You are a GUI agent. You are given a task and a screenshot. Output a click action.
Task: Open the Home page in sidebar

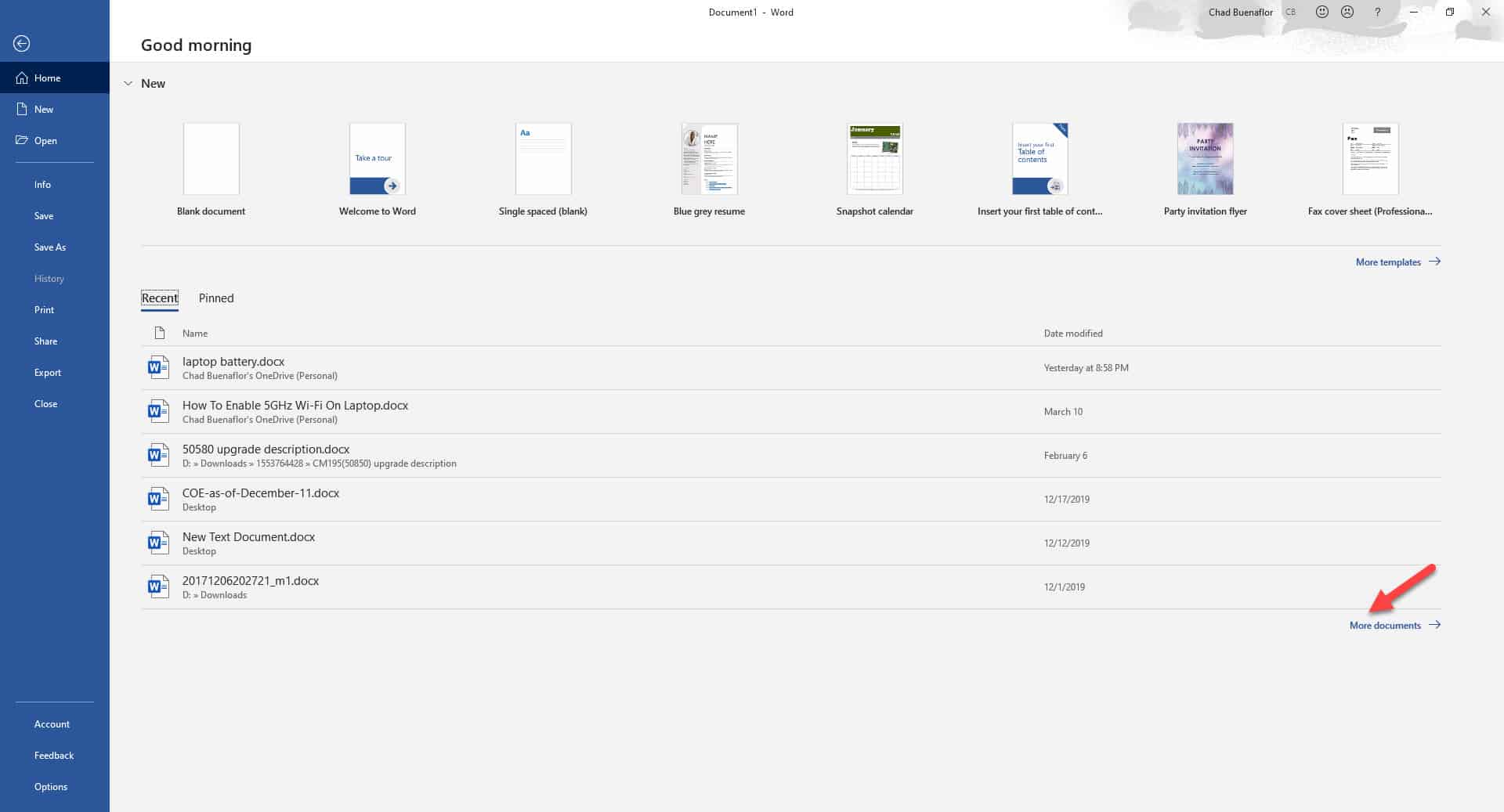click(x=55, y=78)
